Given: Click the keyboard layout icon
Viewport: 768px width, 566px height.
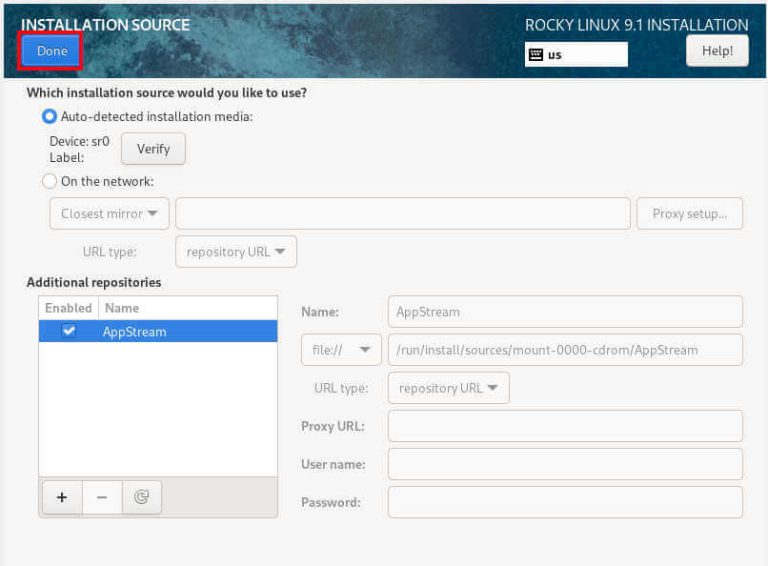Looking at the screenshot, I should (536, 55).
